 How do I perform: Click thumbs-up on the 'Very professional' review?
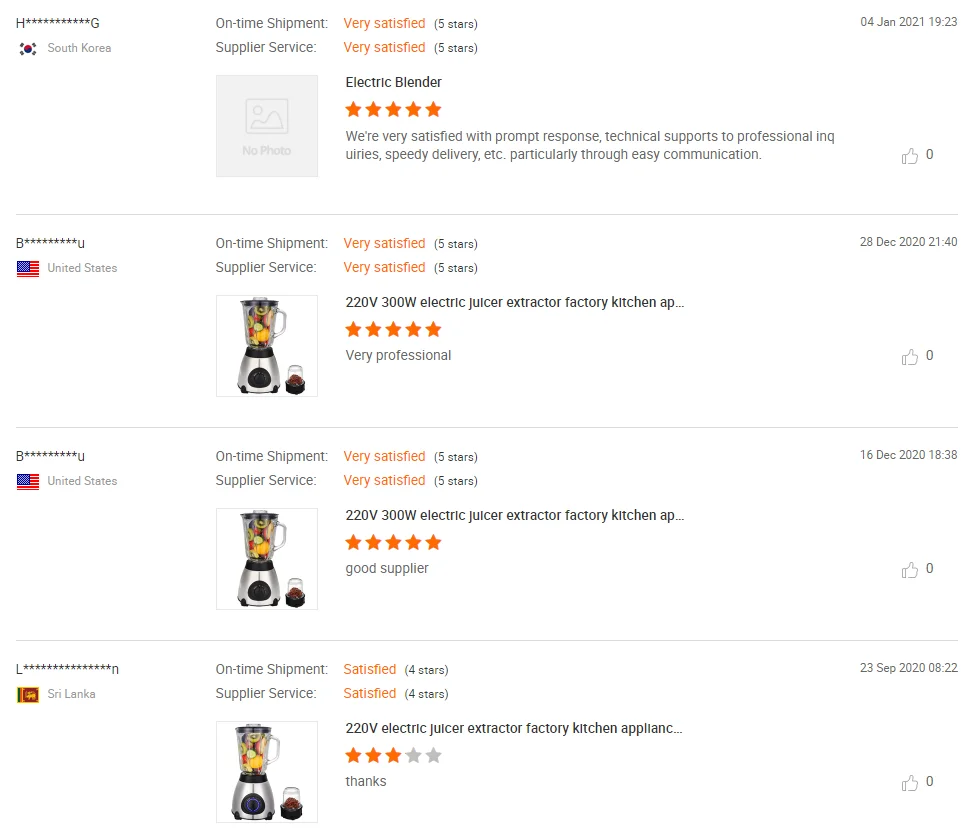[910, 357]
